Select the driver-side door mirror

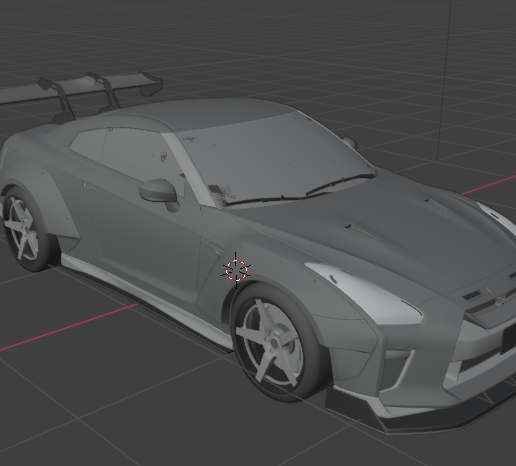pos(159,194)
